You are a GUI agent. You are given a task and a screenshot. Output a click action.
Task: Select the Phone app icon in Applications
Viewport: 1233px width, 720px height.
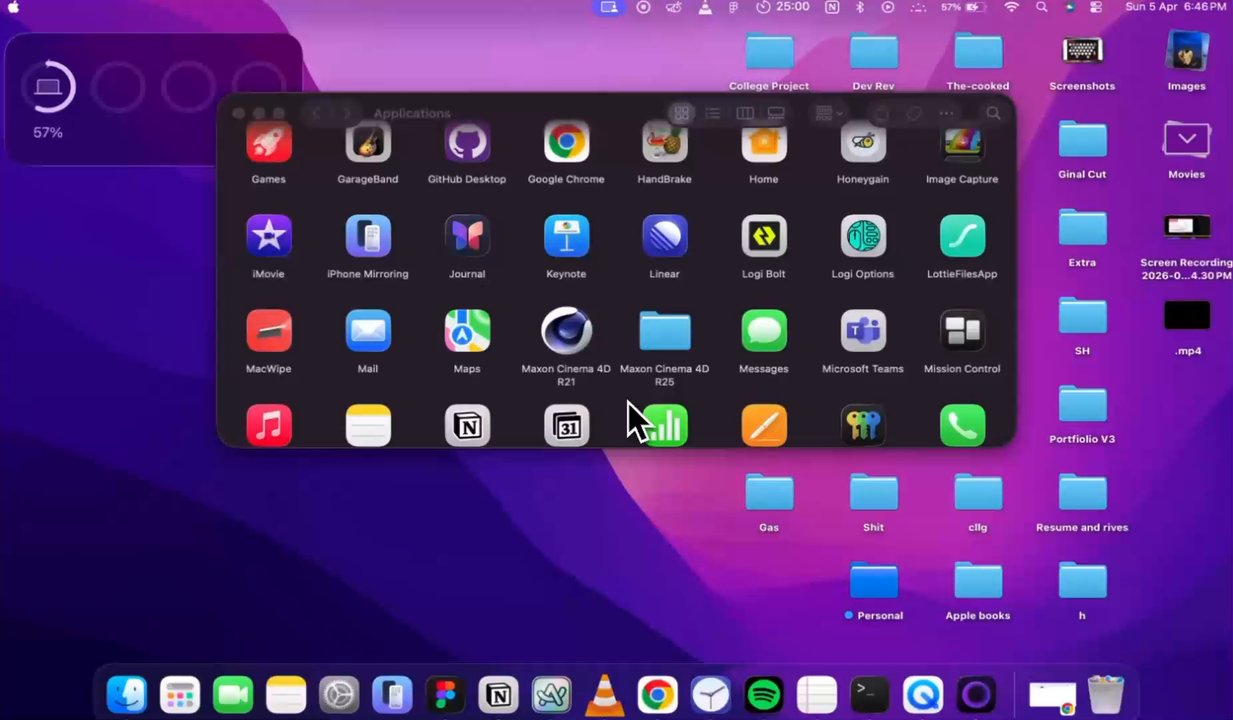click(962, 425)
